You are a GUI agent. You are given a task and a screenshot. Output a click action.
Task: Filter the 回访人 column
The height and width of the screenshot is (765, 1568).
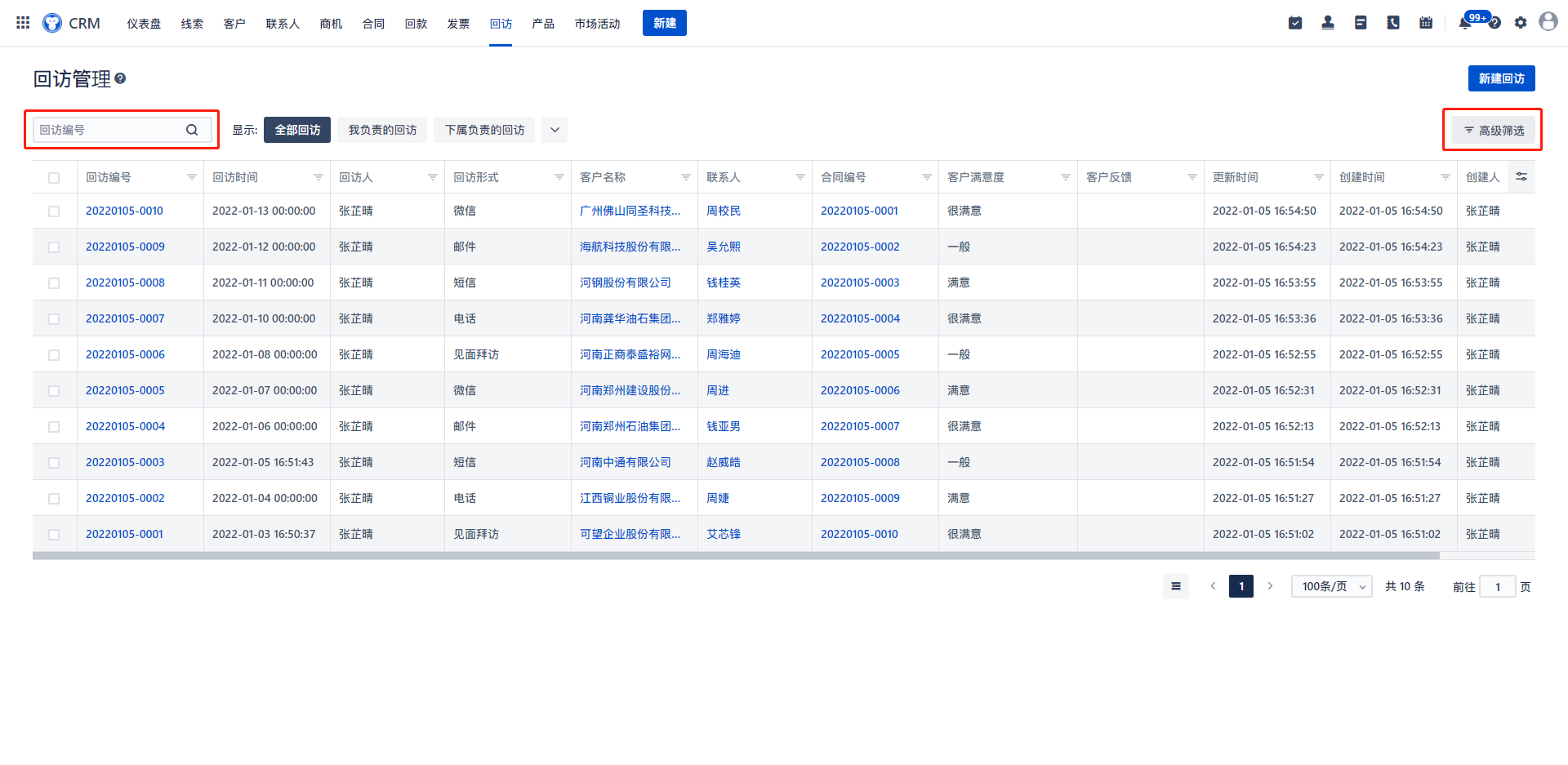click(433, 177)
